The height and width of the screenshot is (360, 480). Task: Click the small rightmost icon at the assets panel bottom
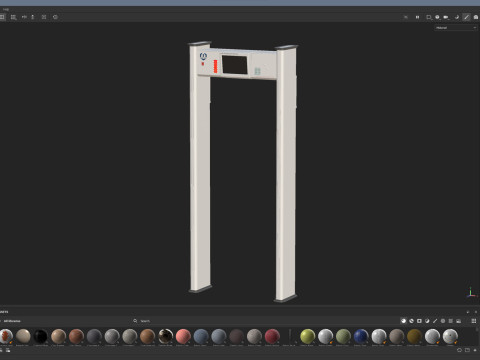pos(475,350)
